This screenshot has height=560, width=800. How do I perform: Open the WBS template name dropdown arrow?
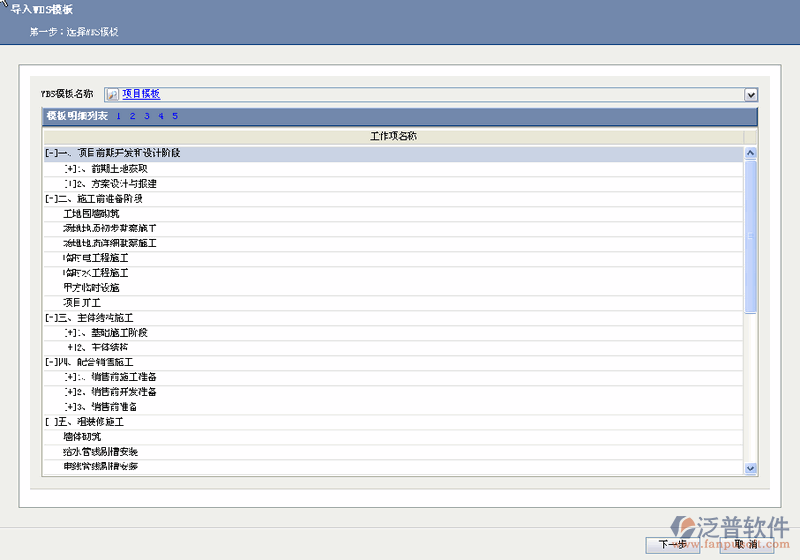coord(750,95)
